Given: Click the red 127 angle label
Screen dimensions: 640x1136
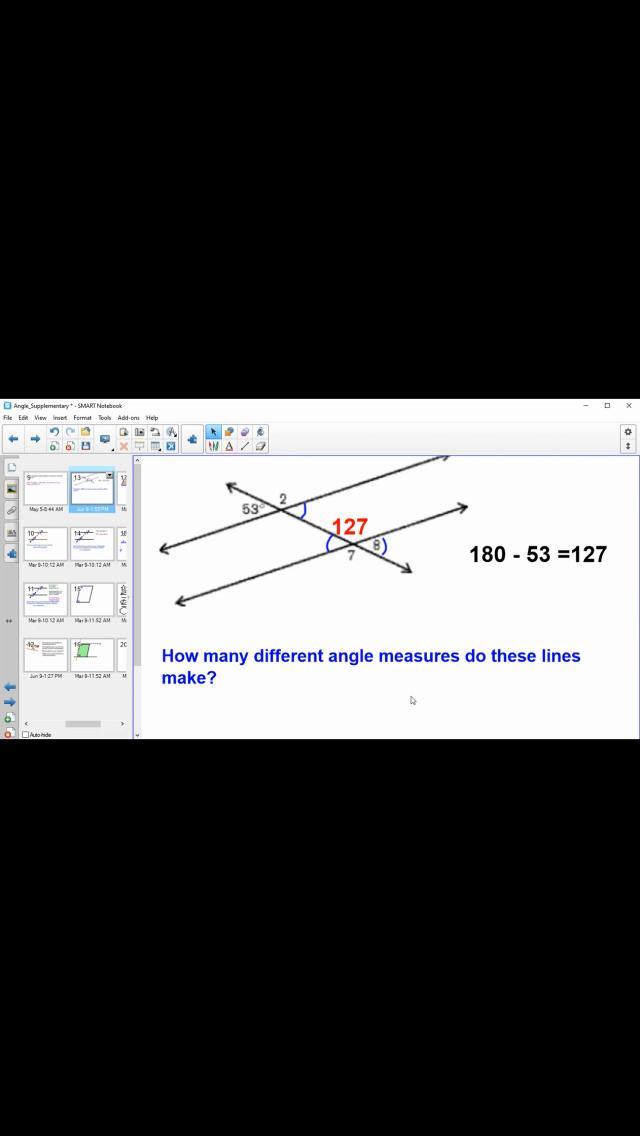Looking at the screenshot, I should click(349, 527).
